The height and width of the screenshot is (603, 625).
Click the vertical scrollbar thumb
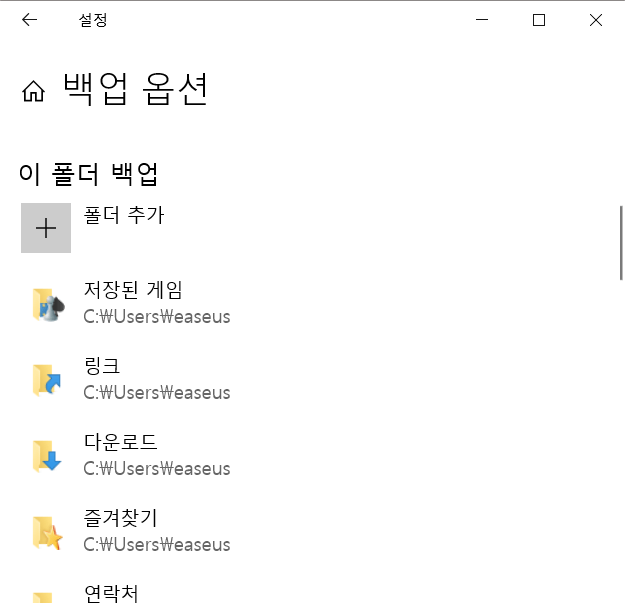point(621,243)
